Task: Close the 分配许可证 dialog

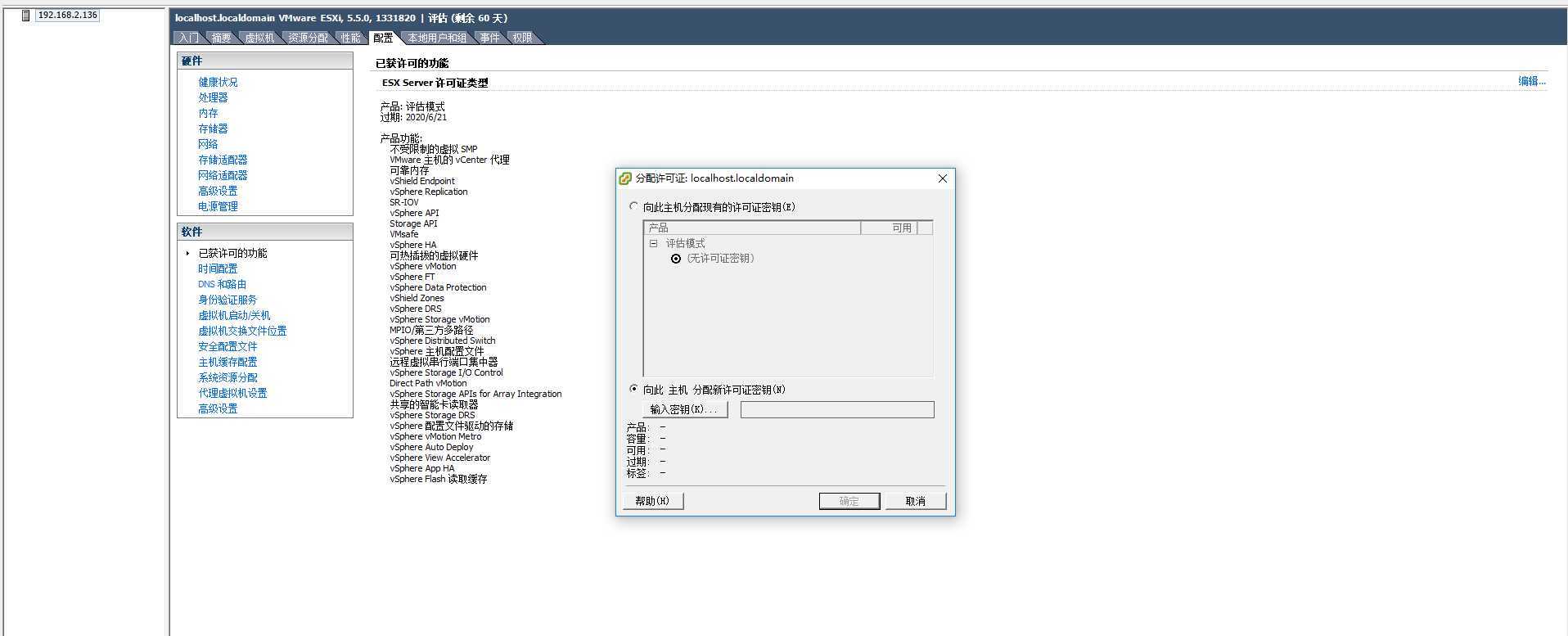Action: [942, 178]
